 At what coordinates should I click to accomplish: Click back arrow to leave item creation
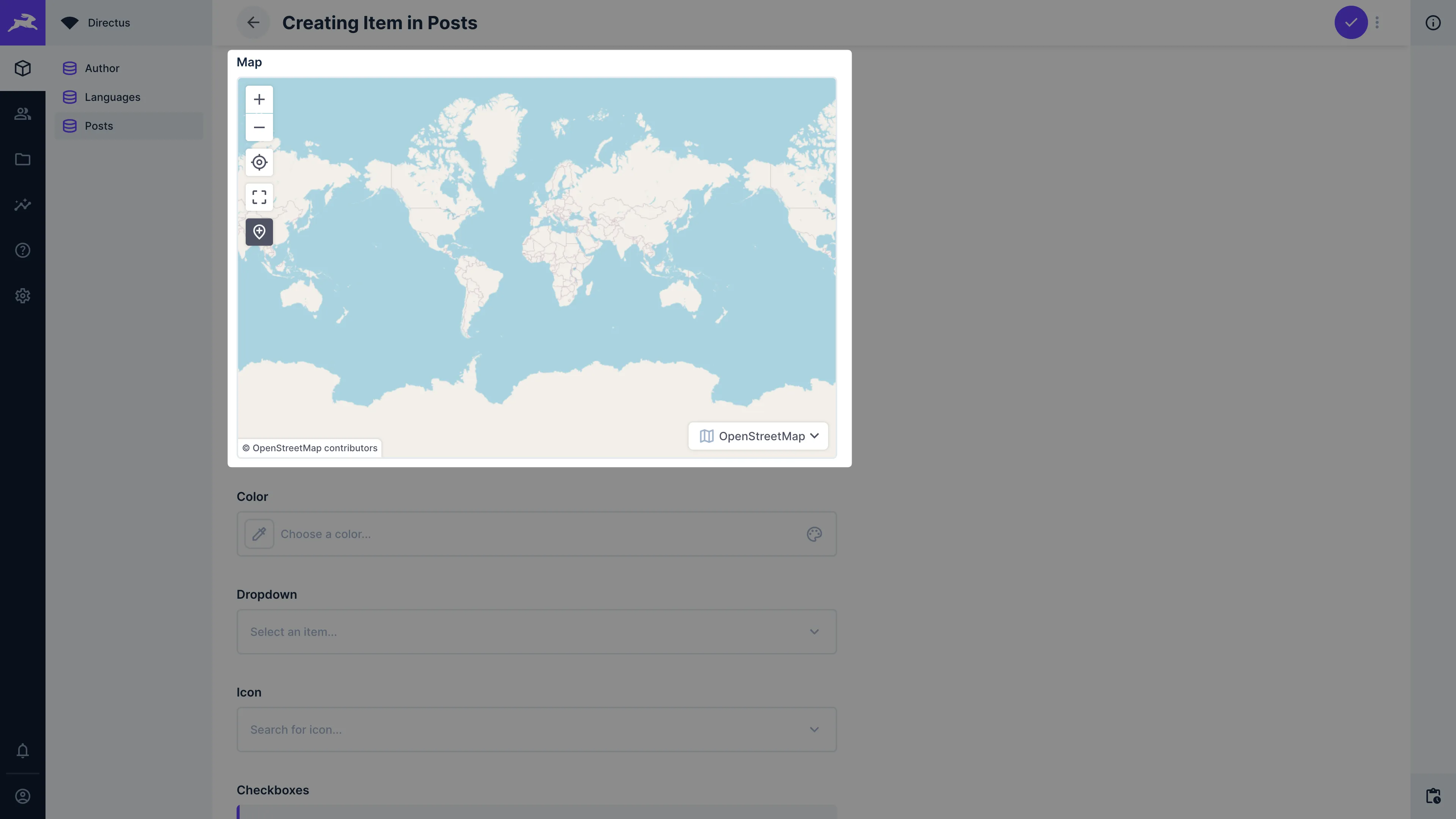tap(253, 22)
